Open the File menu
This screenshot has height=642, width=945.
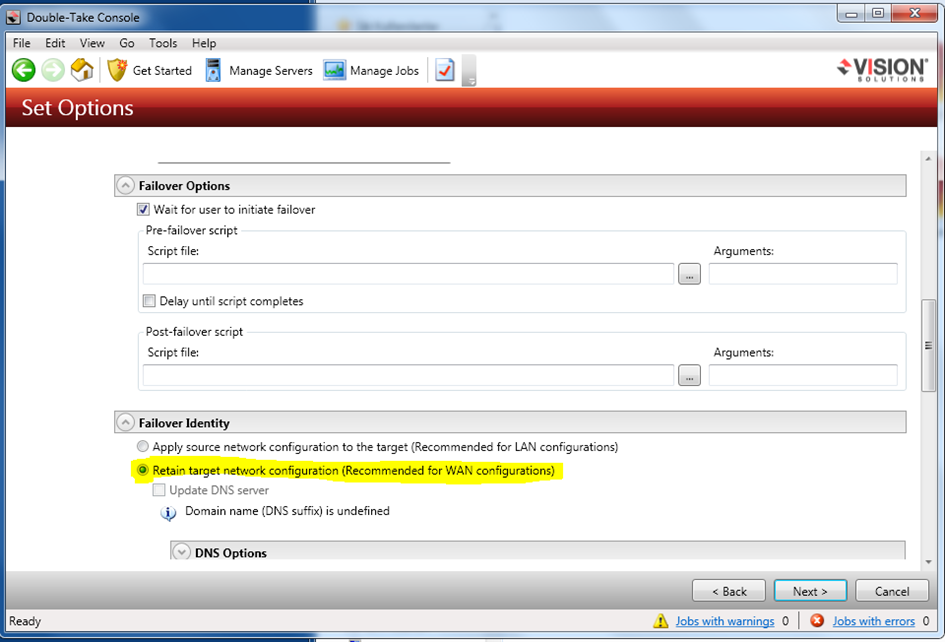tap(21, 43)
